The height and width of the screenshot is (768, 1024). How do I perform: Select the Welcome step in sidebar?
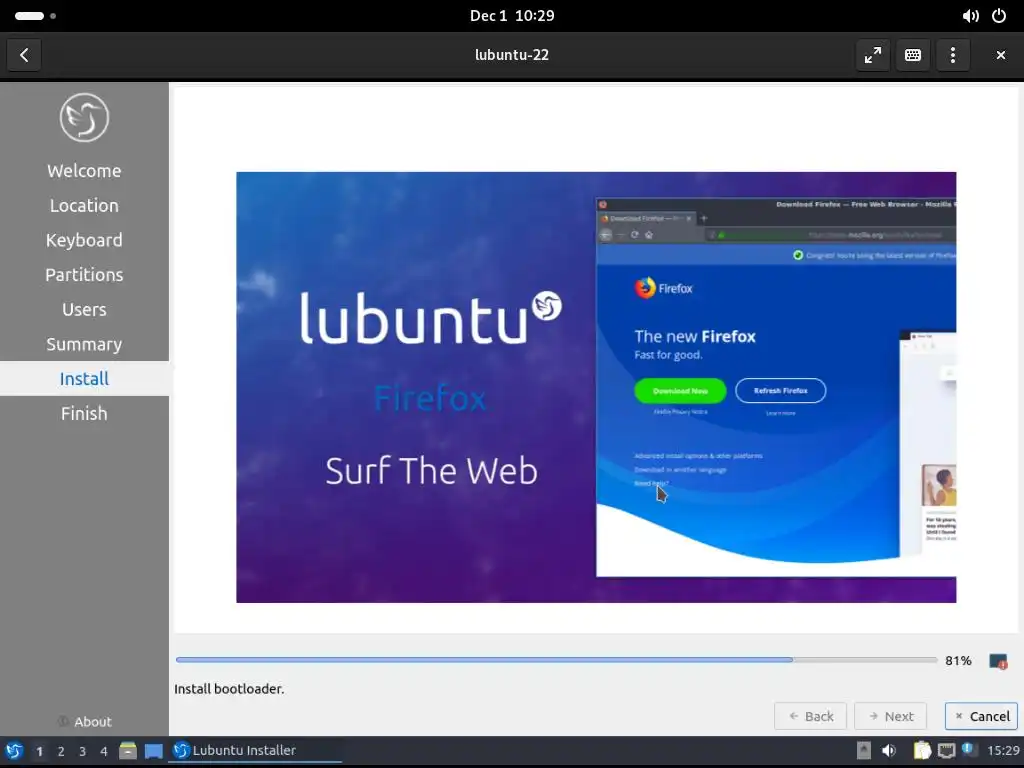[84, 170]
